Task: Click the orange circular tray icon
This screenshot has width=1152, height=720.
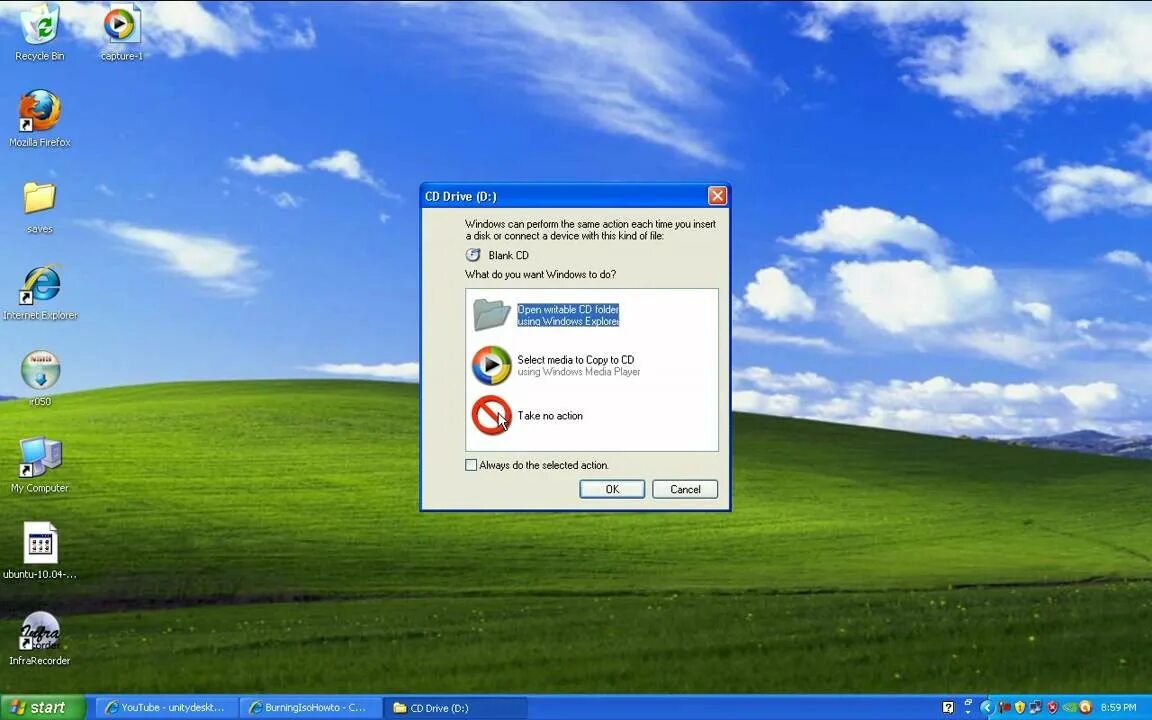Action: [x=1085, y=708]
